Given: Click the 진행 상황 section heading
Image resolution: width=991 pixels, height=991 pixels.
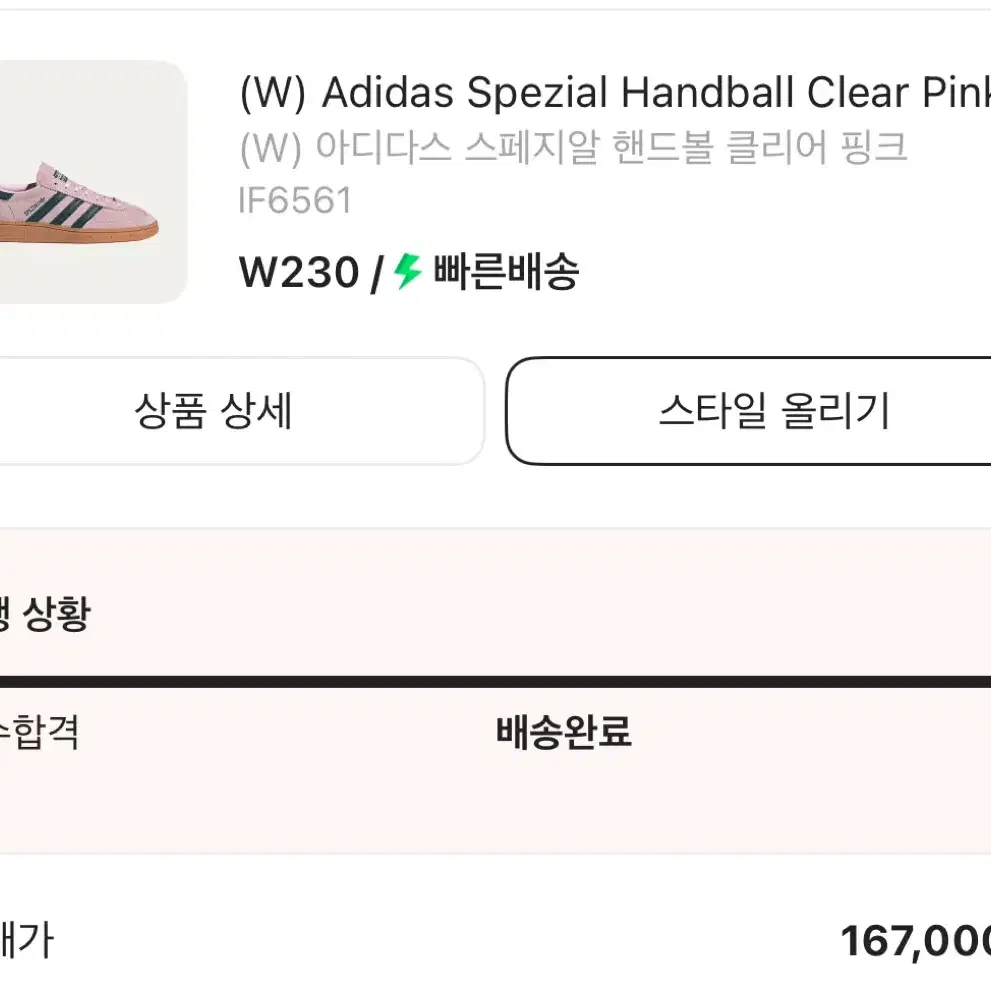Looking at the screenshot, I should (46, 614).
